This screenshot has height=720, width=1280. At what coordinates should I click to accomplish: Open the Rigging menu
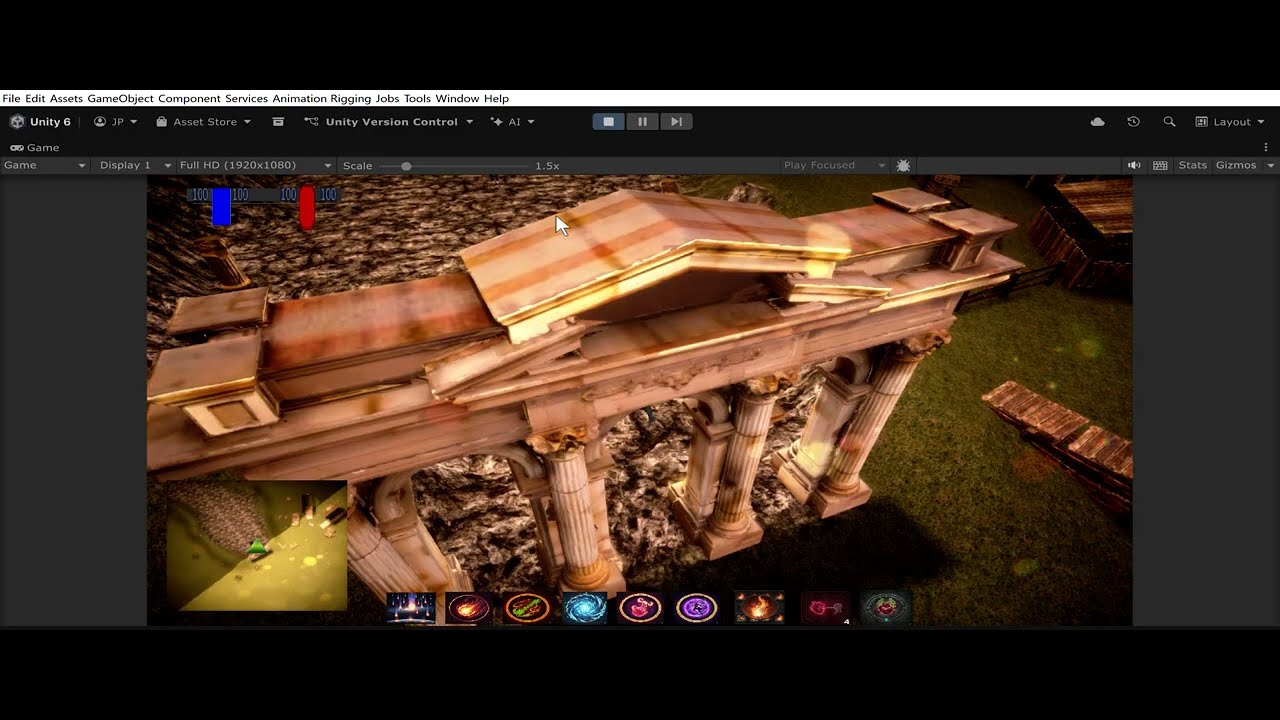tap(351, 99)
